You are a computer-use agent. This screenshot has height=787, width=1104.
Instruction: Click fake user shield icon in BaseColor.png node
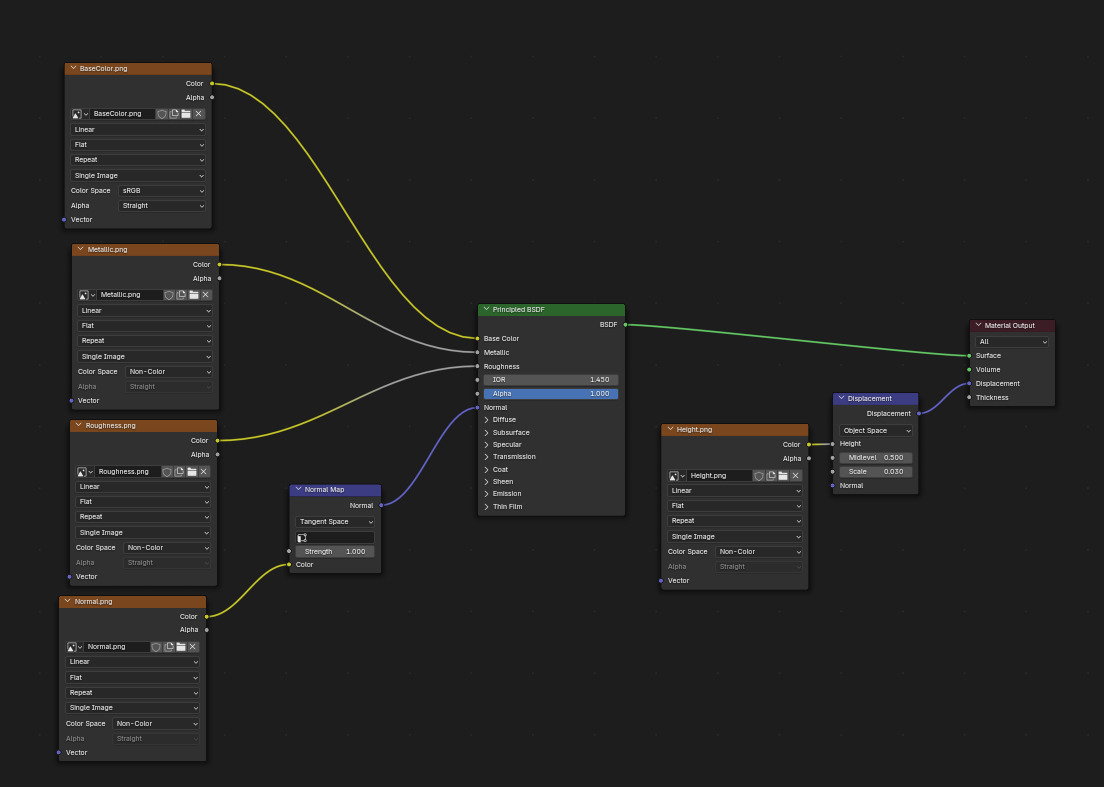[162, 114]
